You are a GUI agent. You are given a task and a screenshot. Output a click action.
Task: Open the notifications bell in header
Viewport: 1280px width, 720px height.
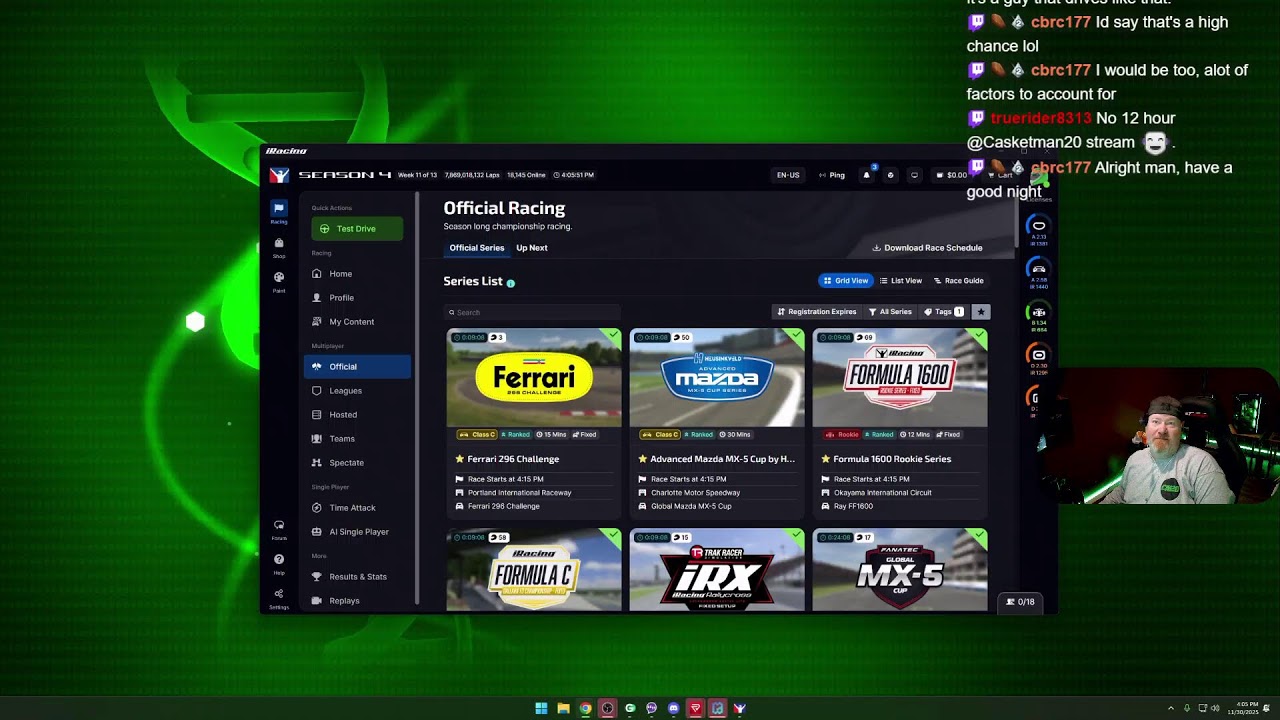point(866,175)
